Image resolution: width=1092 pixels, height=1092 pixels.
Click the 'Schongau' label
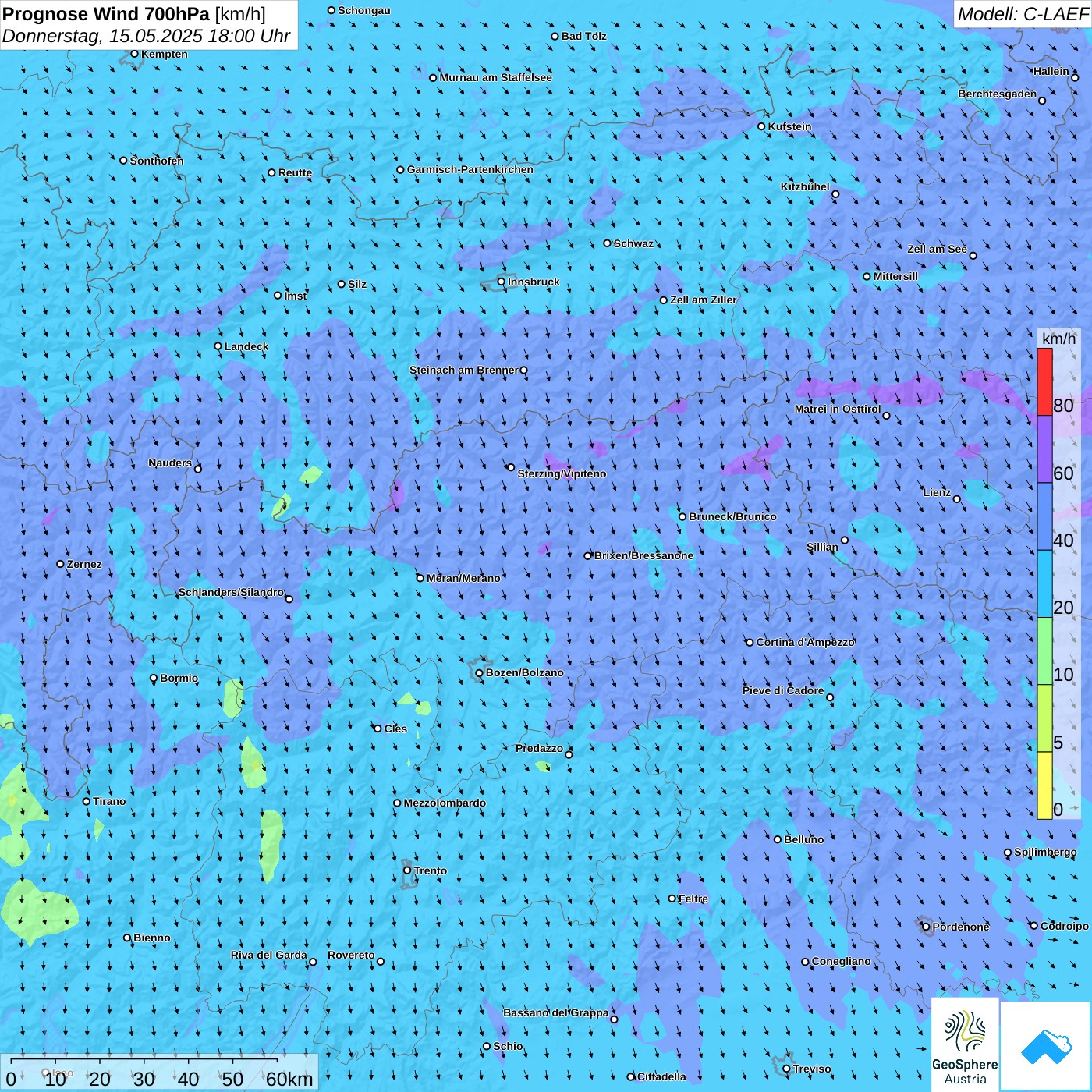coord(364,10)
